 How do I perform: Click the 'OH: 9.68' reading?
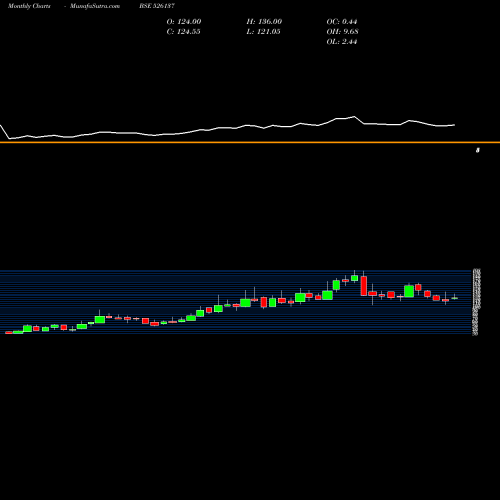pos(342,32)
